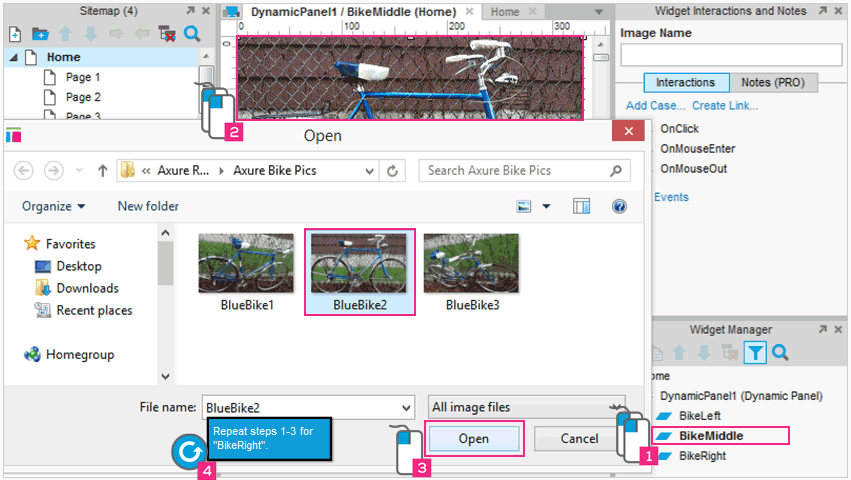This screenshot has width=851, height=480.
Task: Click the dialog's up-folder arrow
Action: point(102,171)
